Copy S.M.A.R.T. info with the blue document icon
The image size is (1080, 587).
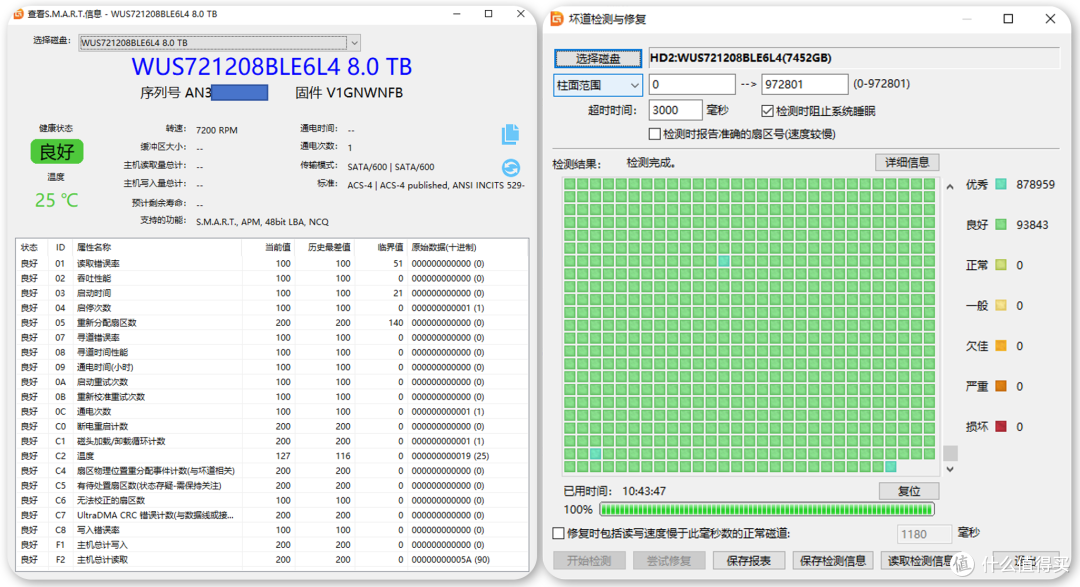tap(510, 134)
